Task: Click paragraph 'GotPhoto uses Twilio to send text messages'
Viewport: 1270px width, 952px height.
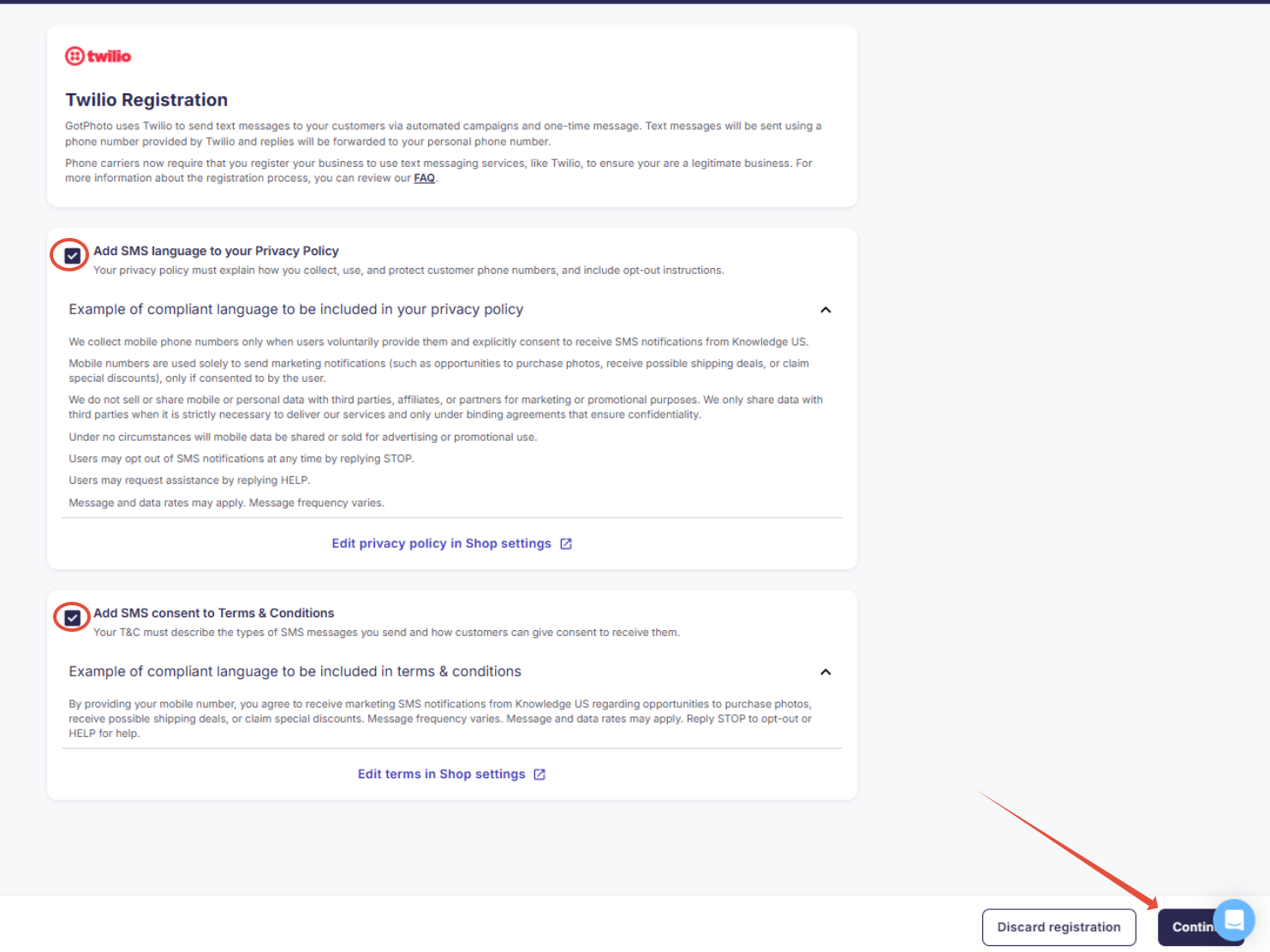Action: (443, 134)
